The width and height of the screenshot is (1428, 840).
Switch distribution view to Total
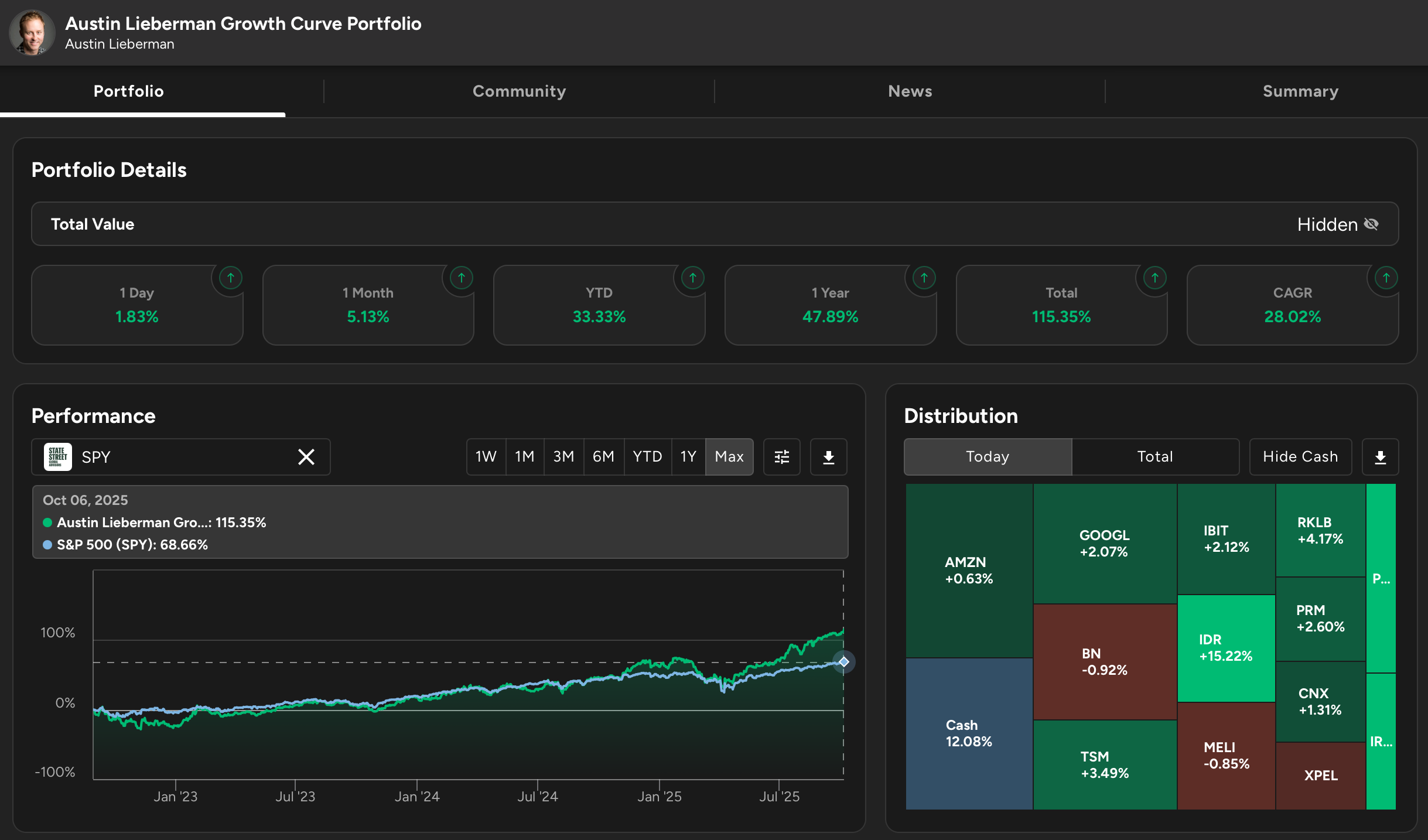pos(1155,457)
